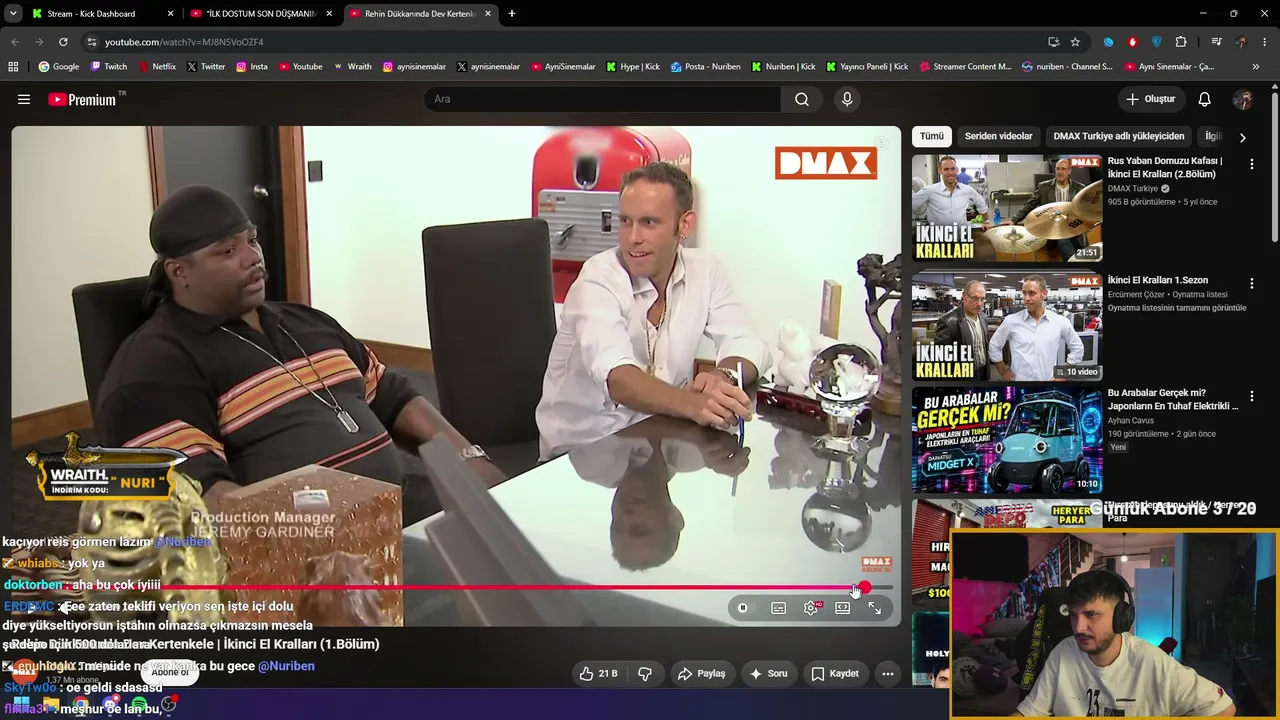Dislike the video with thumbs down

(x=645, y=674)
